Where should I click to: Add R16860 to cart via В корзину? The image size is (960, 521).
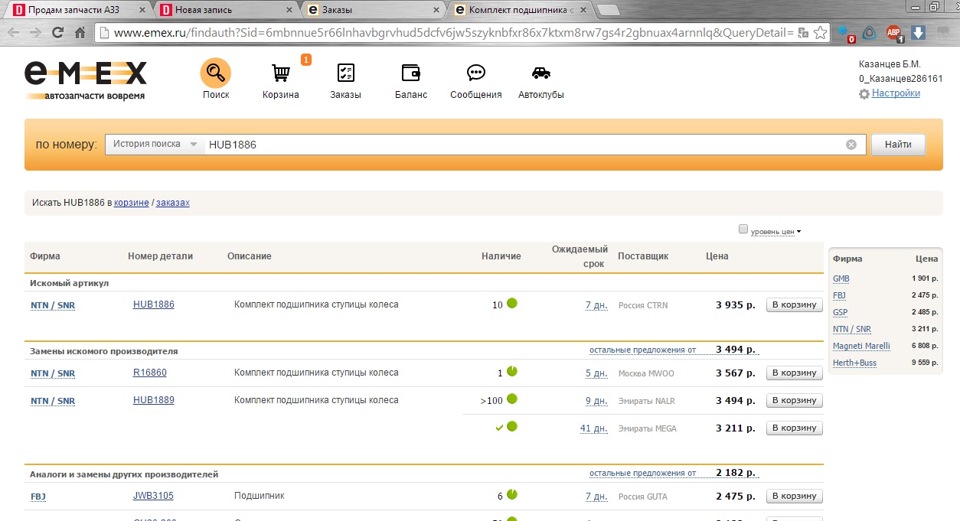click(794, 372)
